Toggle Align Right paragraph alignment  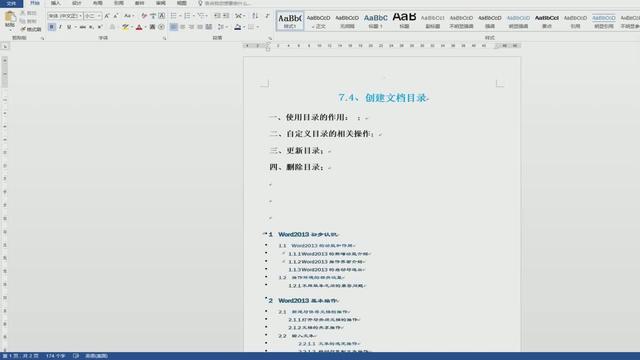click(x=191, y=27)
